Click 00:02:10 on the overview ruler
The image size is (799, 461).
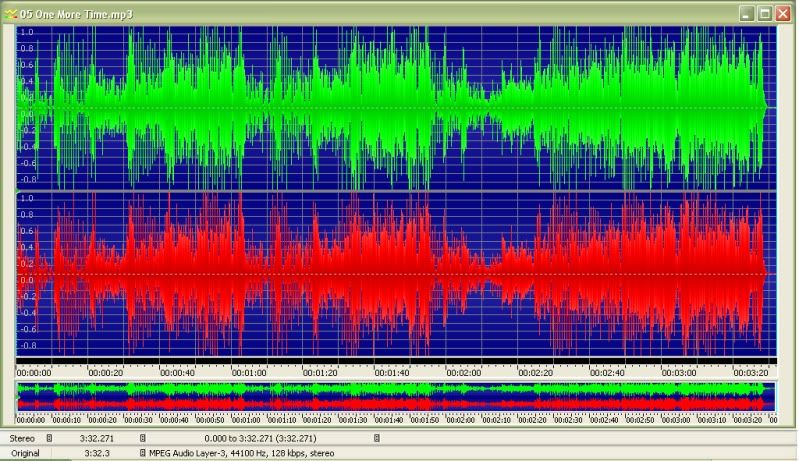click(497, 420)
